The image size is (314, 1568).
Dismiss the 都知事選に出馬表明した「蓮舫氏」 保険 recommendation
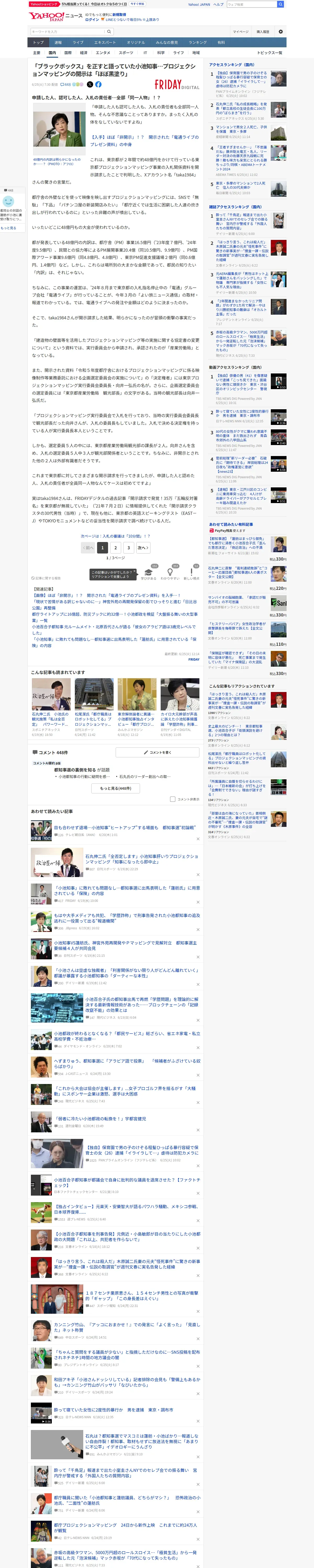tap(198, 902)
